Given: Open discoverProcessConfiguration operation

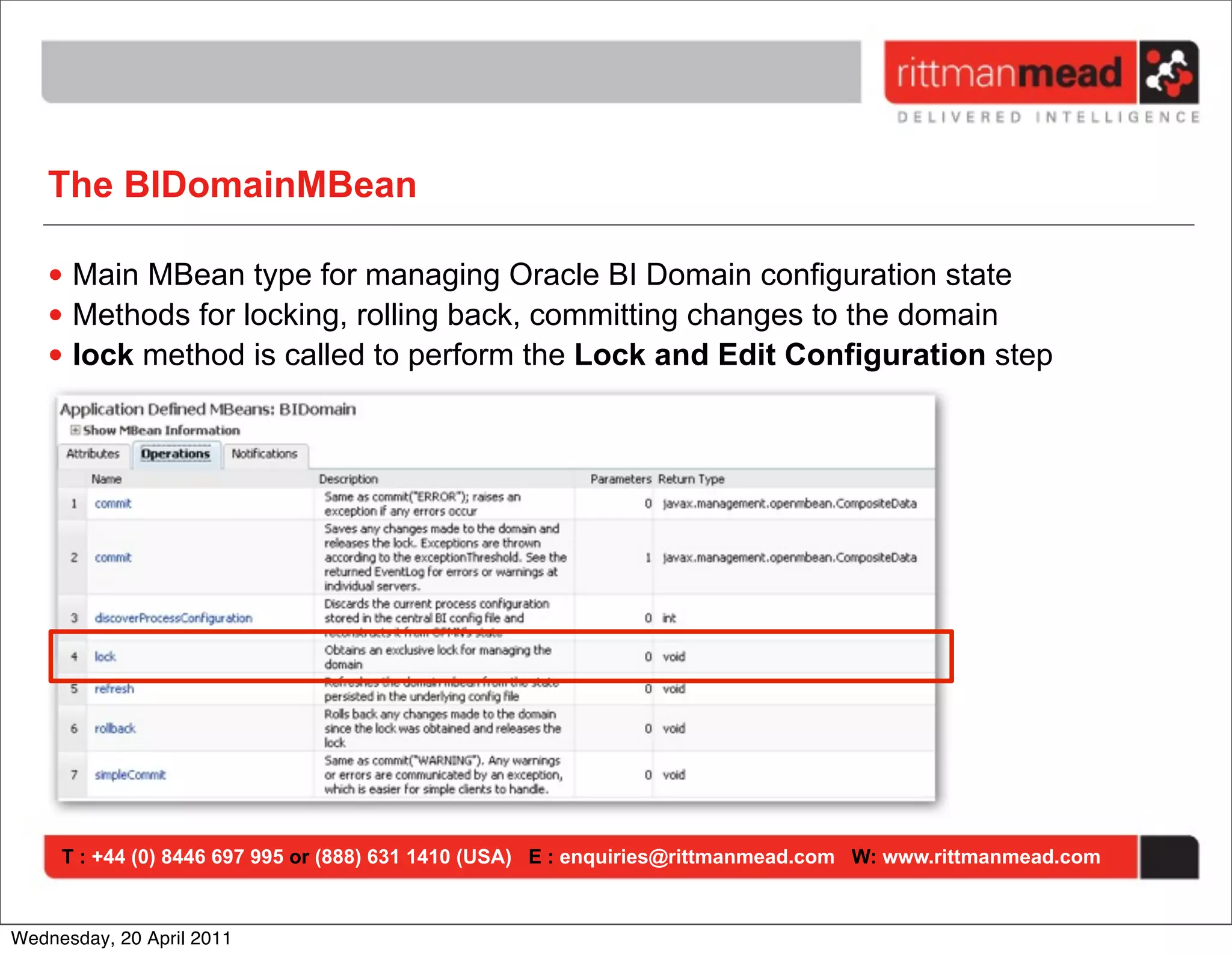Looking at the screenshot, I should pos(173,618).
